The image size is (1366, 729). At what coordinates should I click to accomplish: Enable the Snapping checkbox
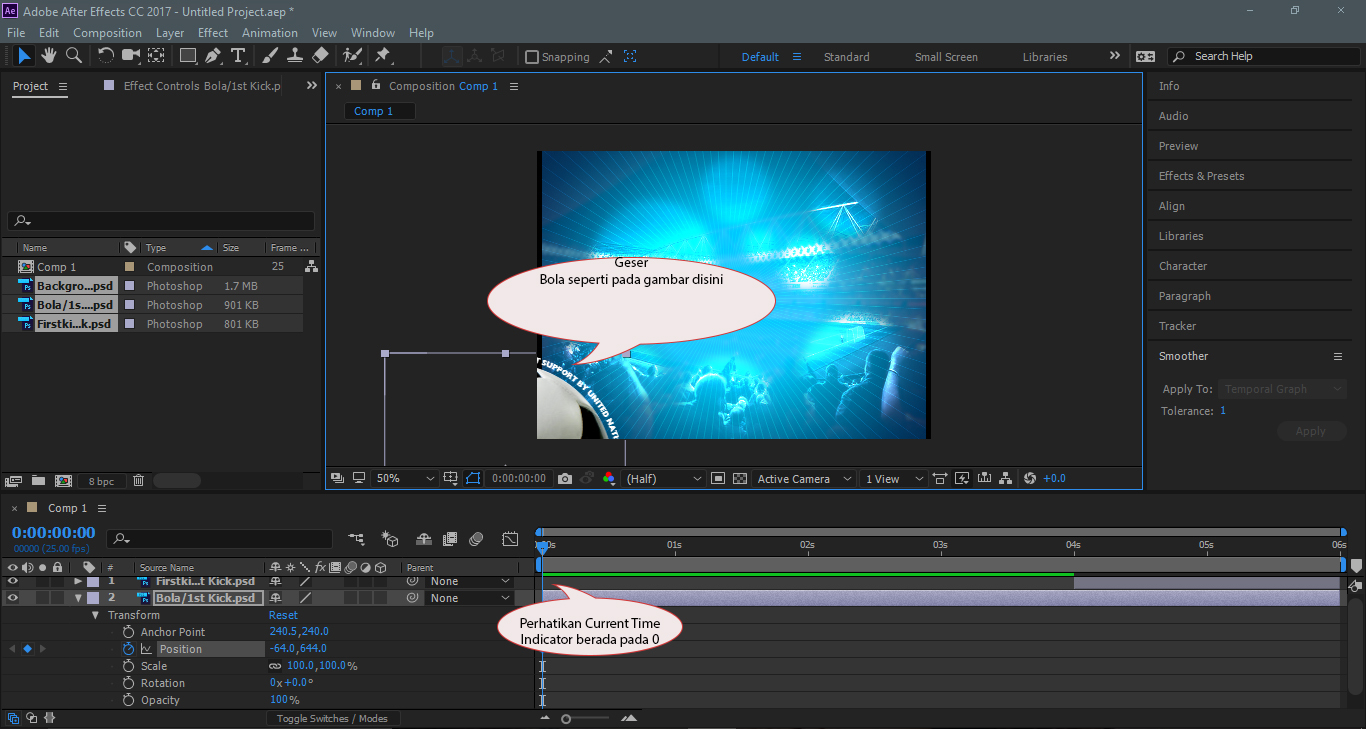[x=532, y=56]
